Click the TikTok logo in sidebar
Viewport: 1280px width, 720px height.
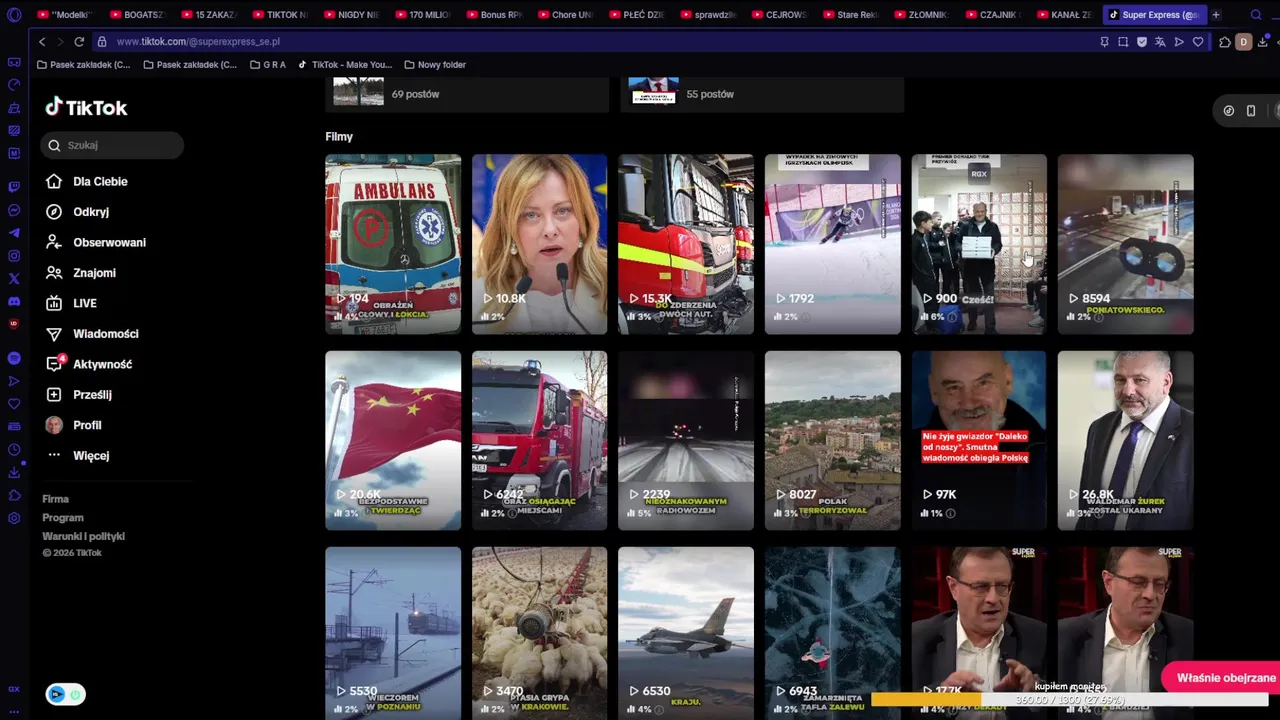pyautogui.click(x=86, y=107)
